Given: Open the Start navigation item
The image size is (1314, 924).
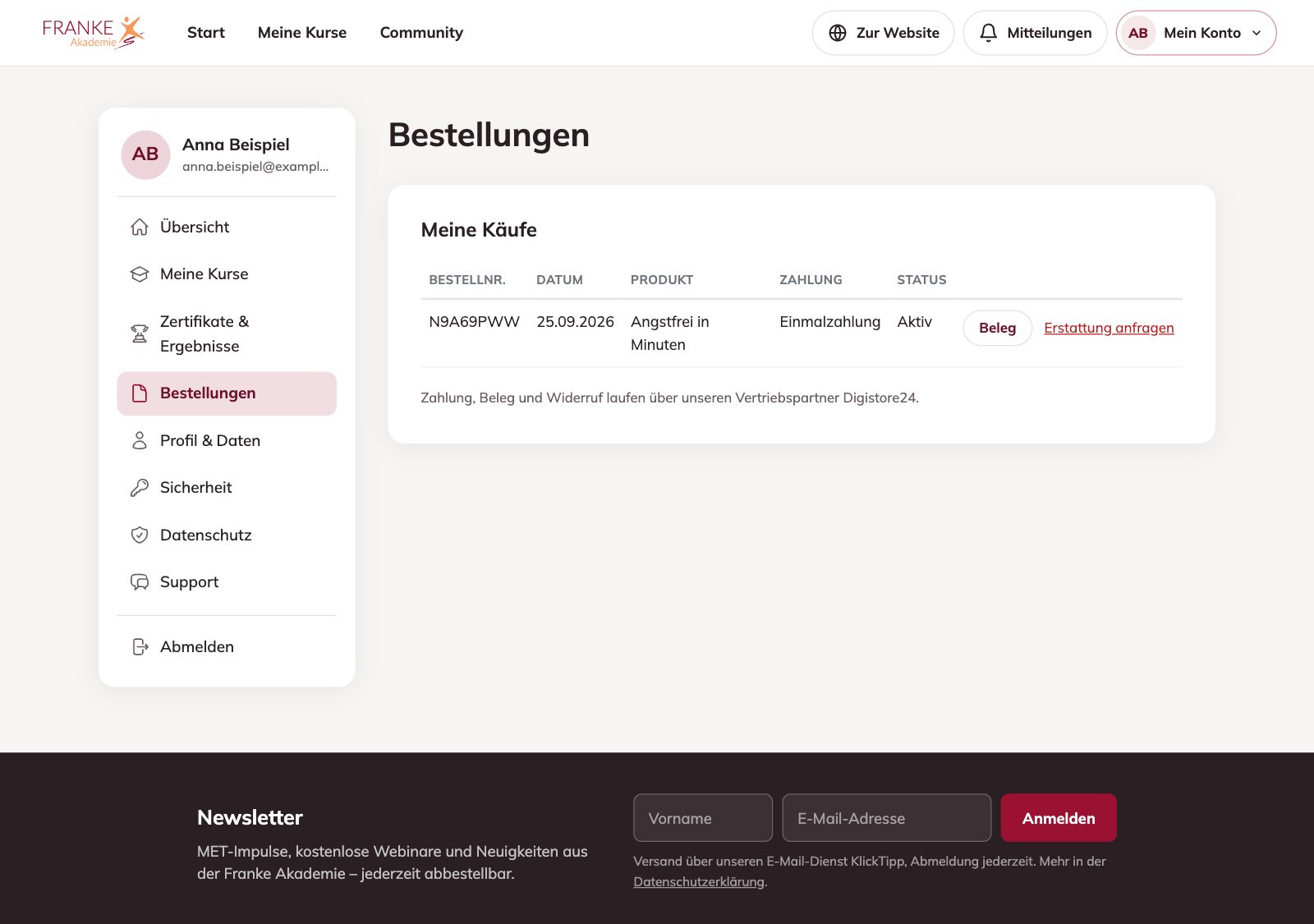Looking at the screenshot, I should click(x=206, y=33).
